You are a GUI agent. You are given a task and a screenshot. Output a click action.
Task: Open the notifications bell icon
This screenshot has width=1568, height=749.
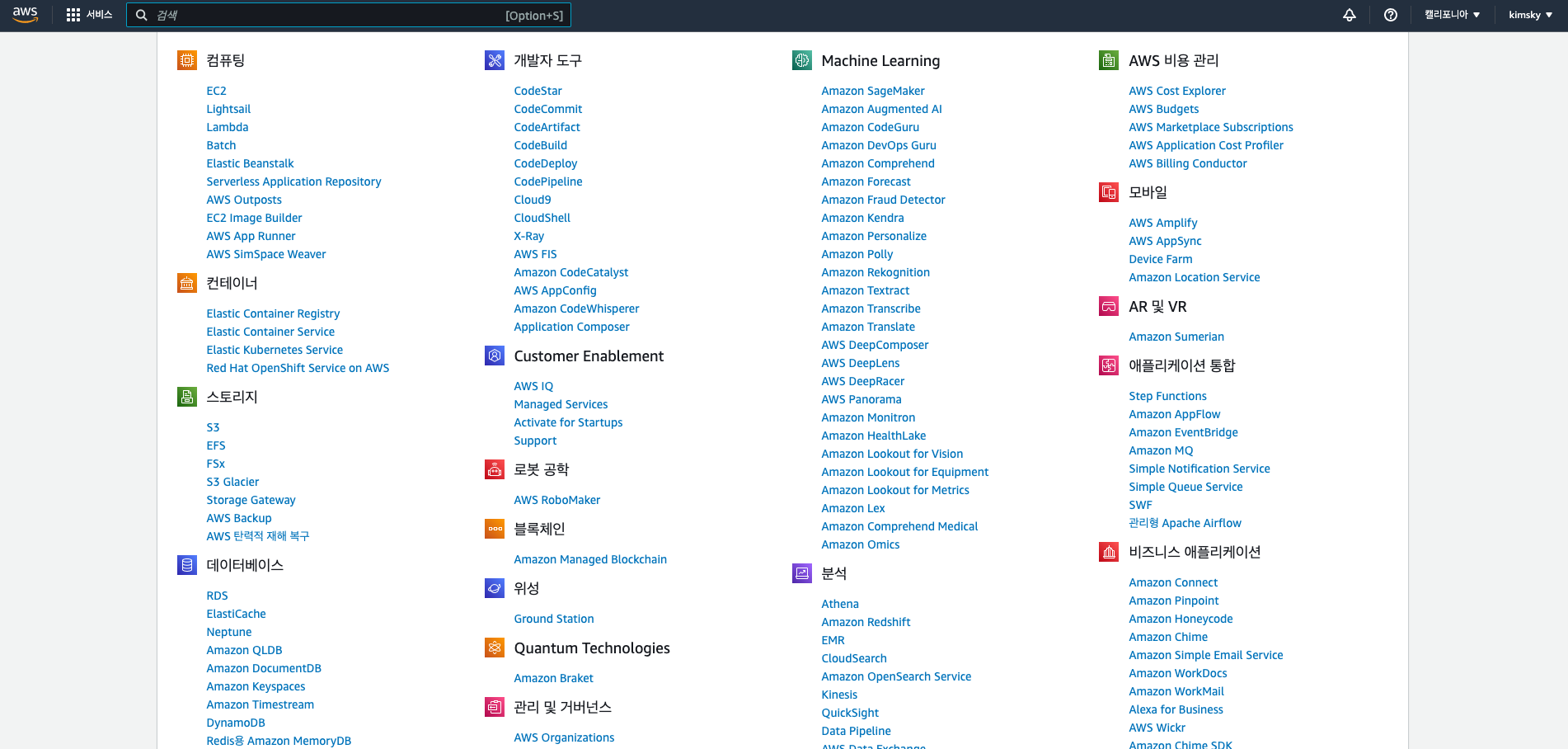click(x=1350, y=15)
